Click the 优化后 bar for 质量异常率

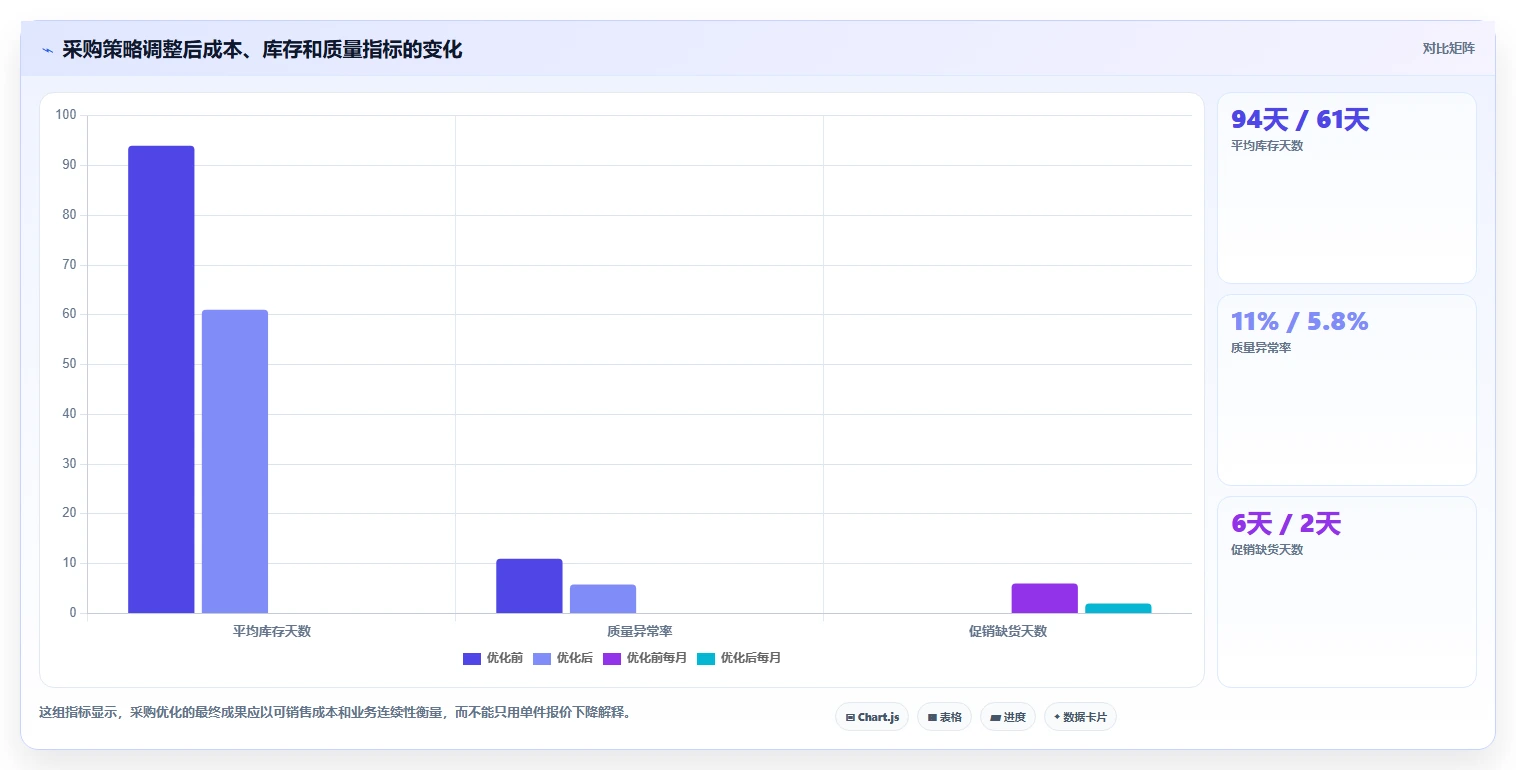pos(603,599)
